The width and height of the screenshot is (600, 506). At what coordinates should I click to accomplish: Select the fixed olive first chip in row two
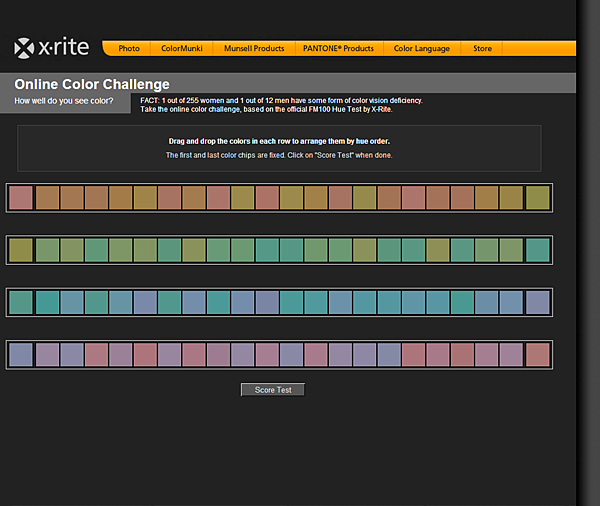[21, 250]
